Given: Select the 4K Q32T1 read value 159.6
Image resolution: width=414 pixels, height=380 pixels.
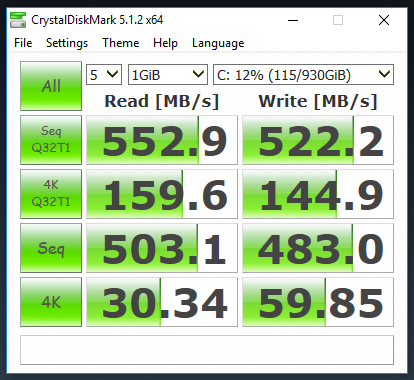Looking at the screenshot, I should pyautogui.click(x=162, y=194).
